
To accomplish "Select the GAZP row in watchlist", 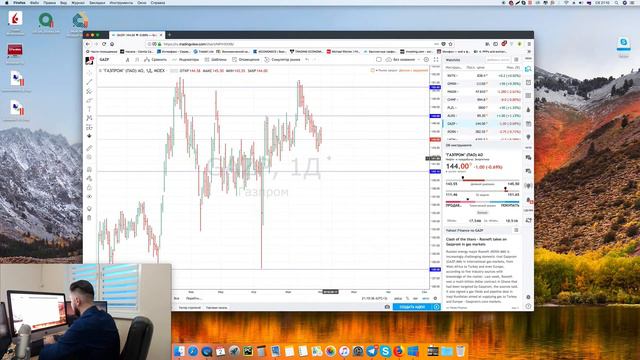I will click(x=482, y=124).
